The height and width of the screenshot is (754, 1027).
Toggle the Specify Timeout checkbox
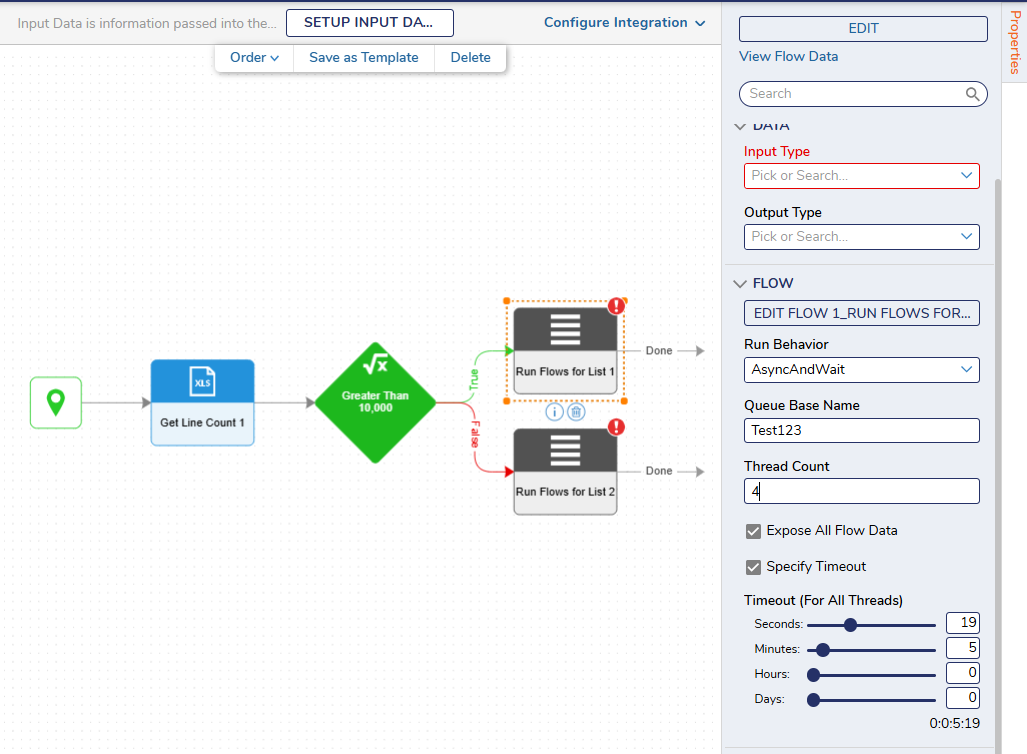754,567
